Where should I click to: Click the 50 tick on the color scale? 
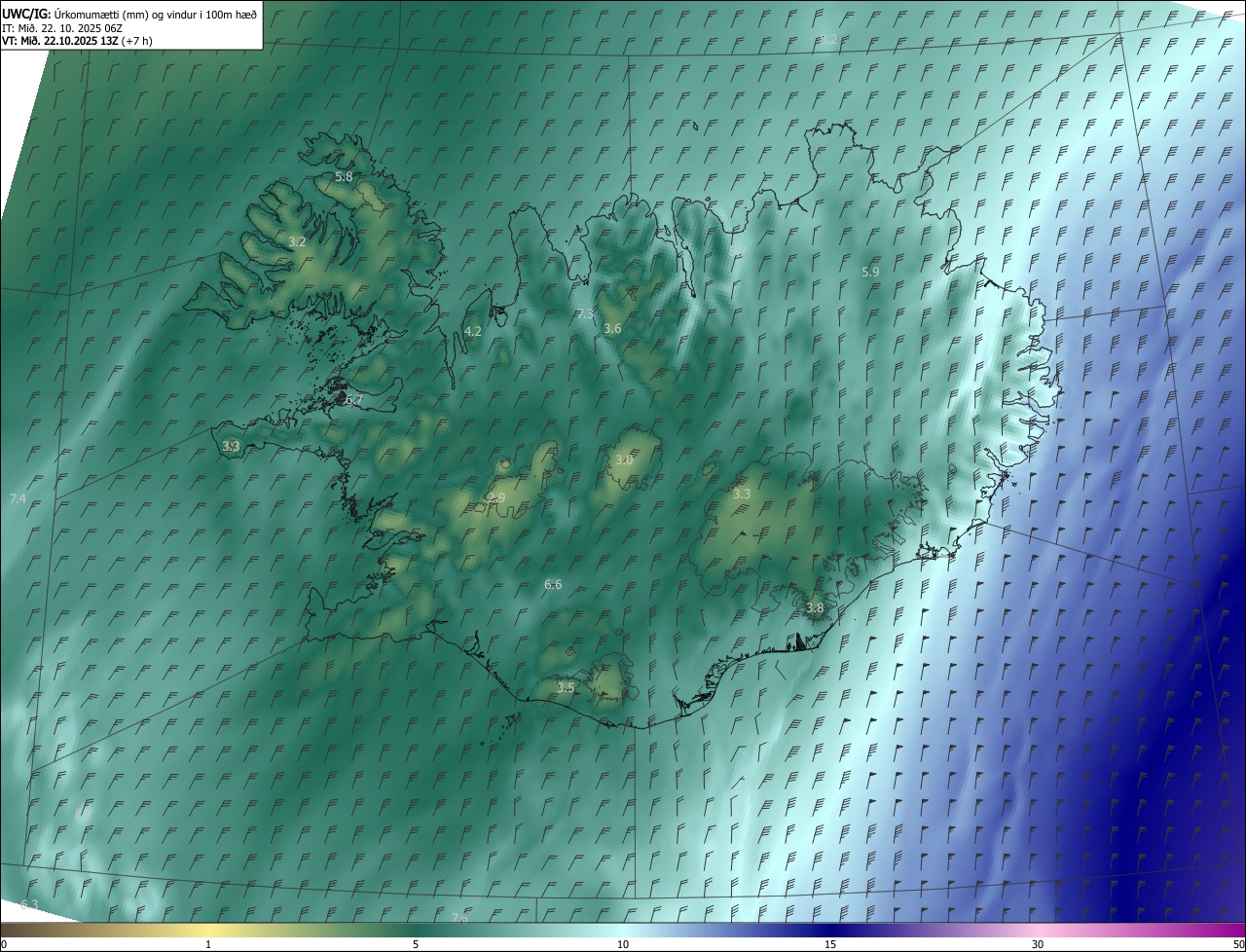coord(1237,944)
